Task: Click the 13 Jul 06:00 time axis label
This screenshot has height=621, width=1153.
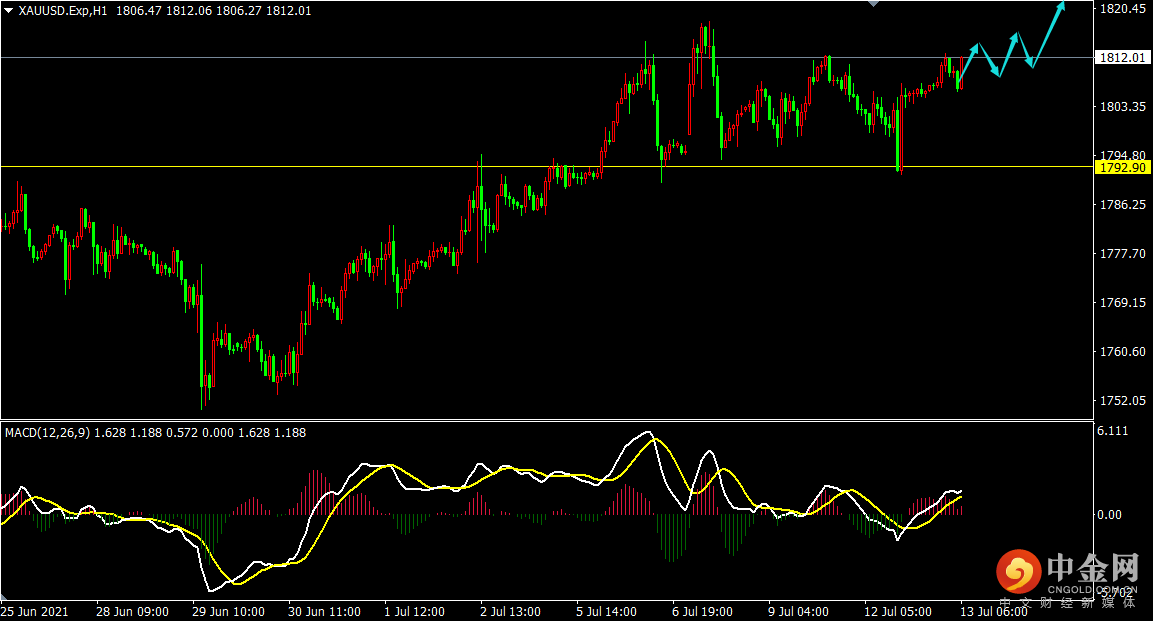Action: pos(993,611)
